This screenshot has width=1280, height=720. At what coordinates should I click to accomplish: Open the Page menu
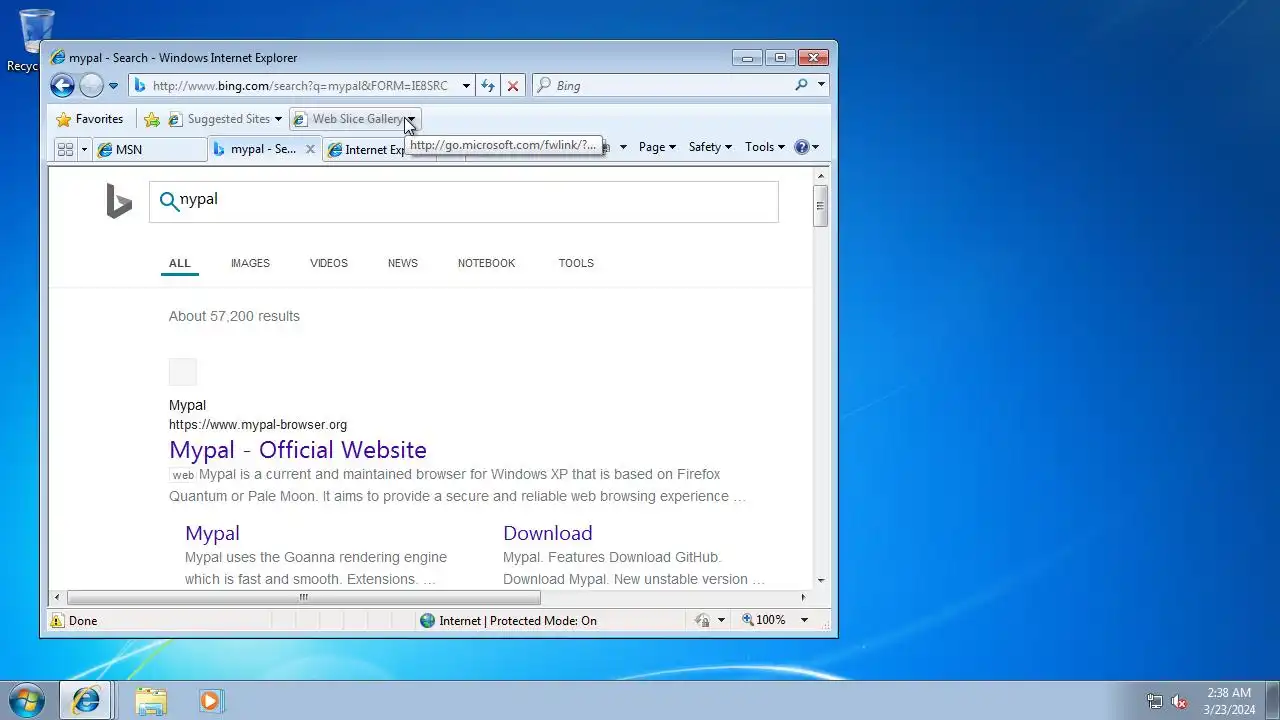click(x=657, y=147)
